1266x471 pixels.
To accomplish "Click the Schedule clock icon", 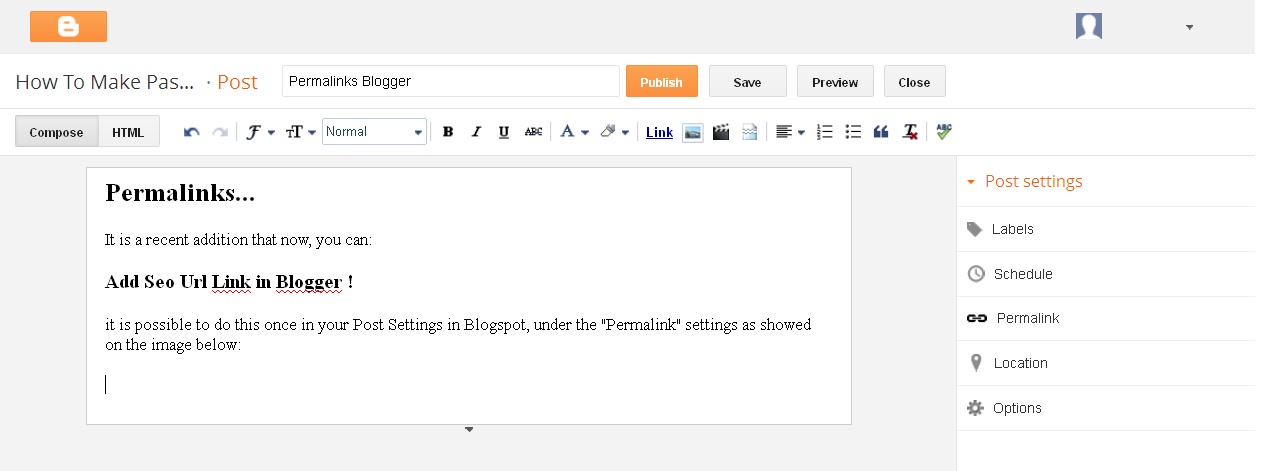I will click(976, 274).
